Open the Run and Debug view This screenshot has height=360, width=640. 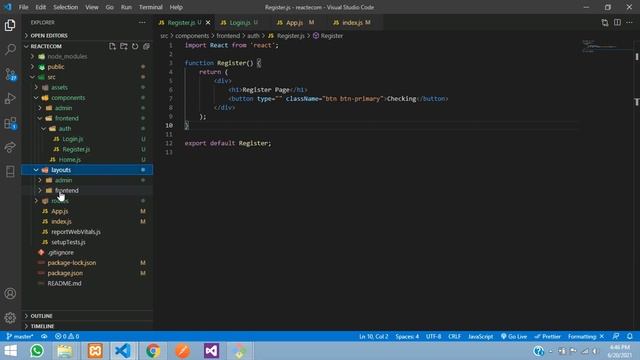(x=10, y=98)
